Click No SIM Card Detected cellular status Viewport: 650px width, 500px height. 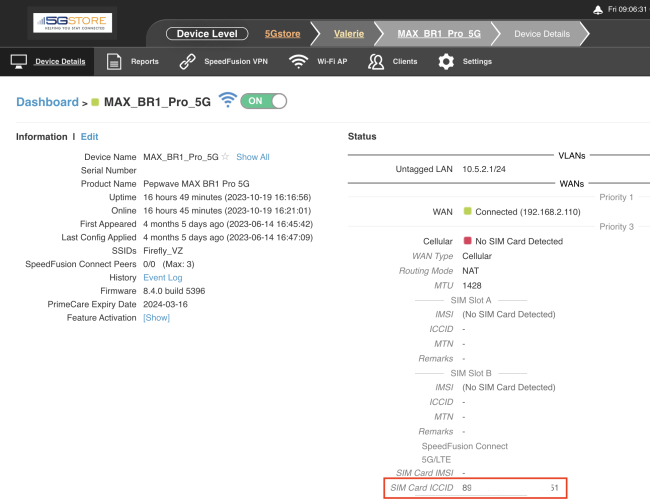pyautogui.click(x=519, y=241)
